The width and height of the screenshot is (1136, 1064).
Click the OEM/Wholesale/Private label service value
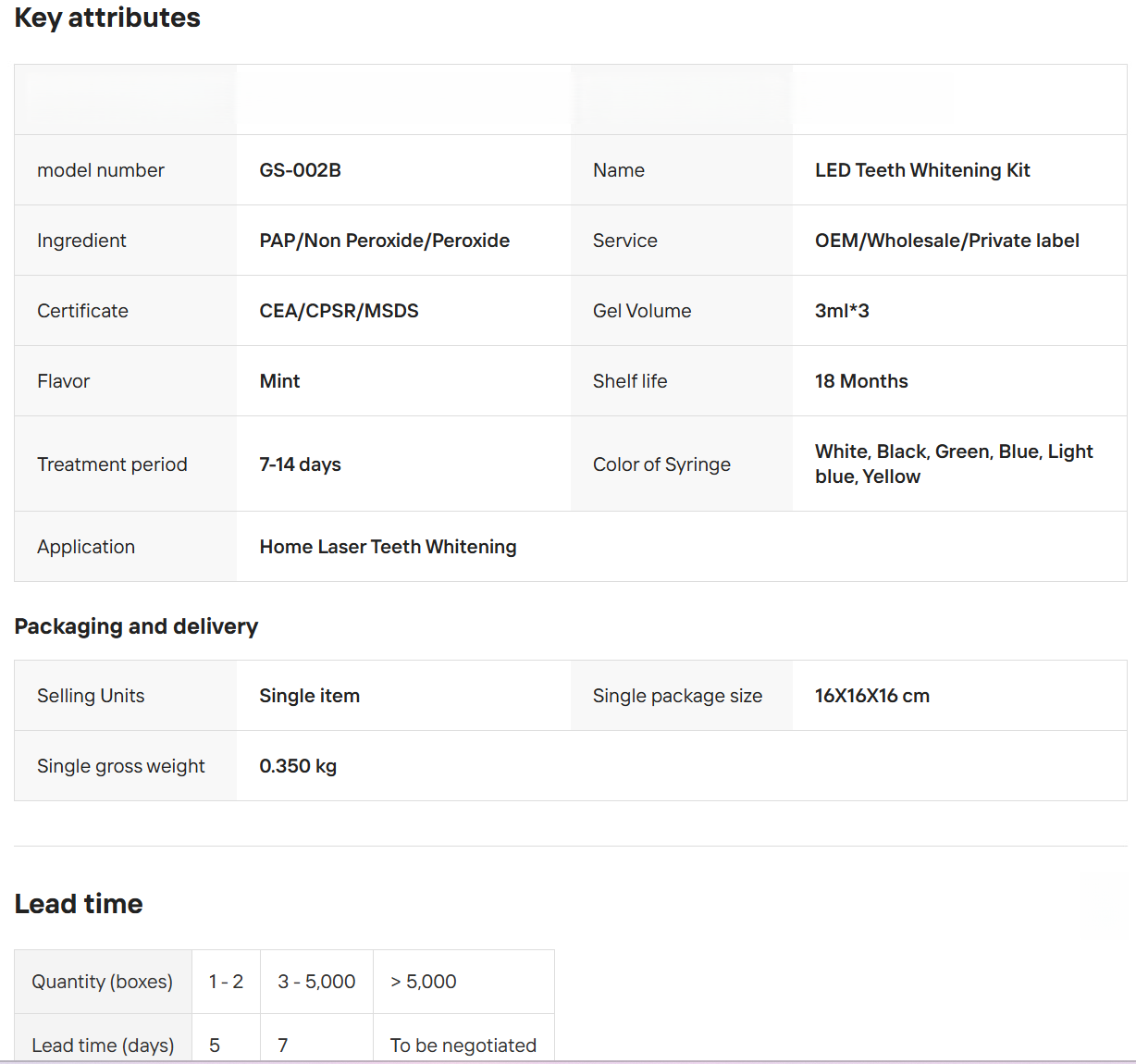pyautogui.click(x=946, y=241)
